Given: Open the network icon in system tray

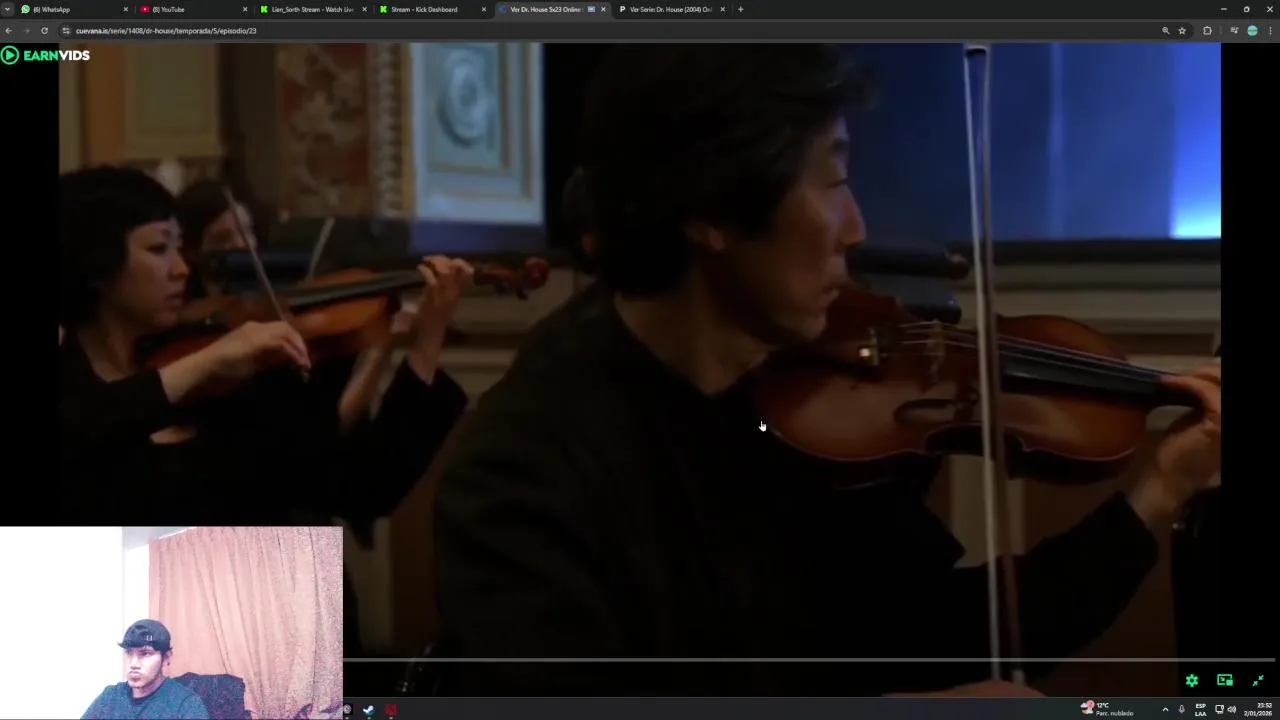Looking at the screenshot, I should click(x=1219, y=710).
